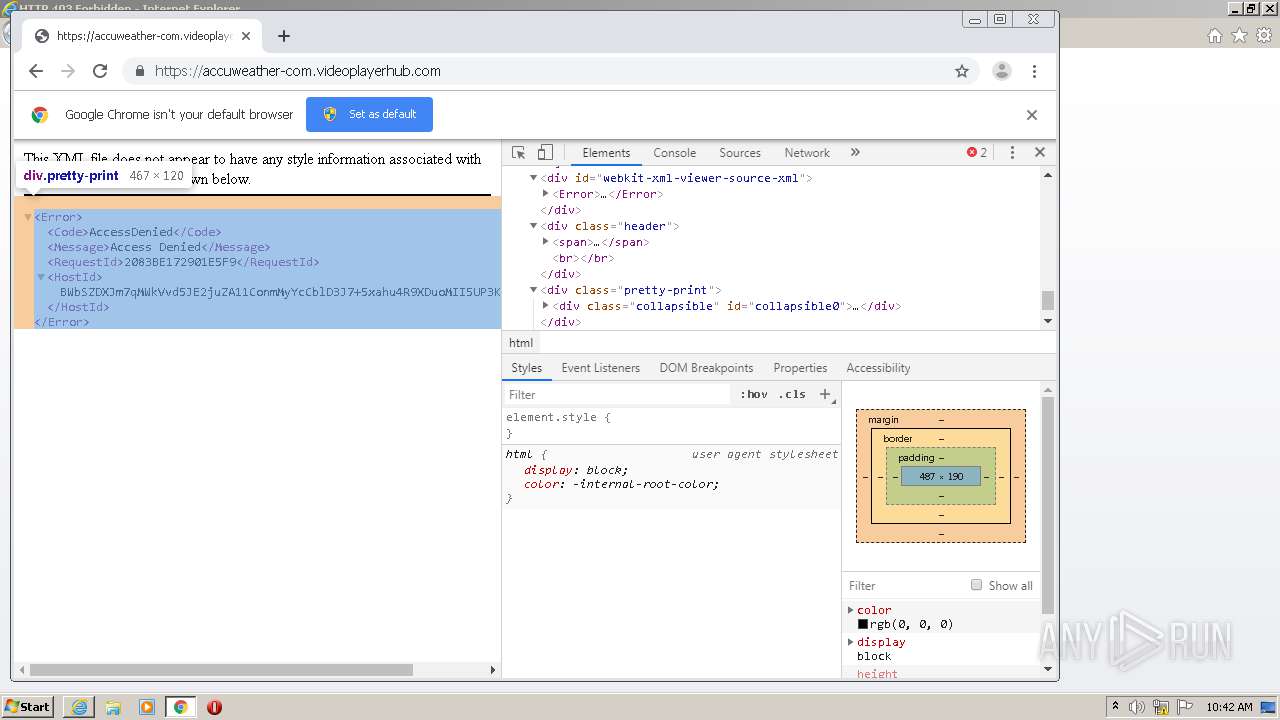The image size is (1280, 720).
Task: Collapse webkit-xml-viewer-source-xml div node
Action: (x=534, y=178)
